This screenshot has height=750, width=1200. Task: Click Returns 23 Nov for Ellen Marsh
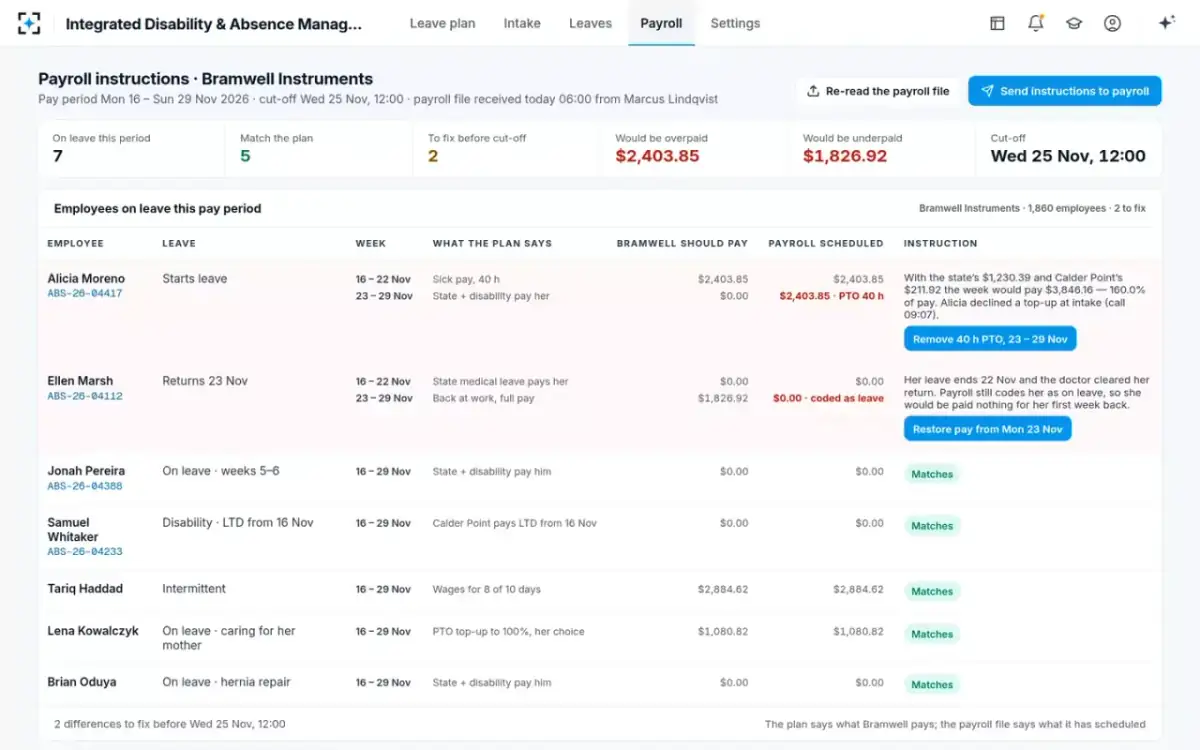(x=205, y=381)
